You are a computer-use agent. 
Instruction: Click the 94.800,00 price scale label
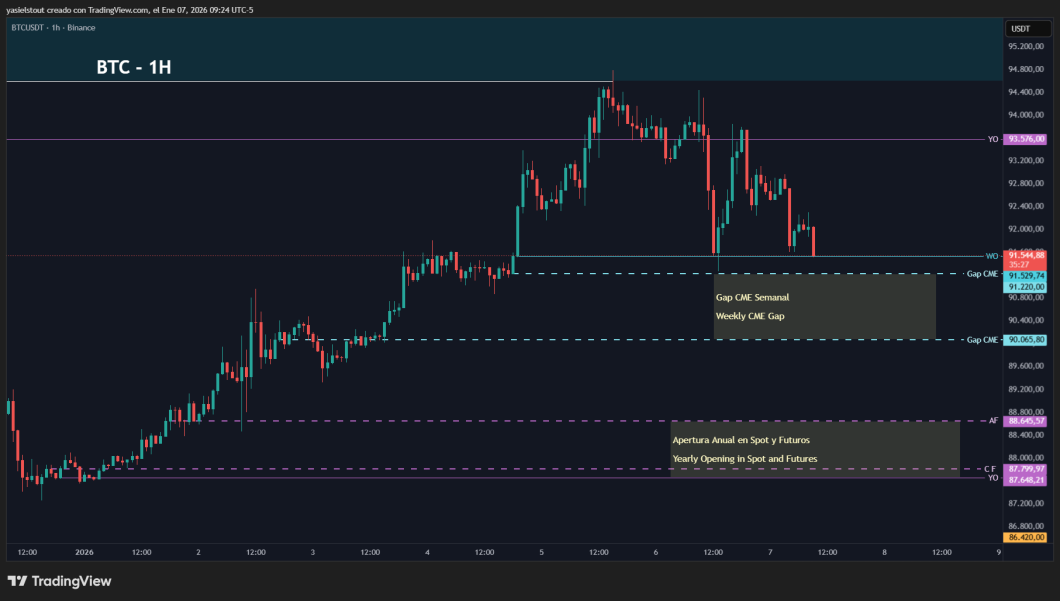pyautogui.click(x=1026, y=69)
